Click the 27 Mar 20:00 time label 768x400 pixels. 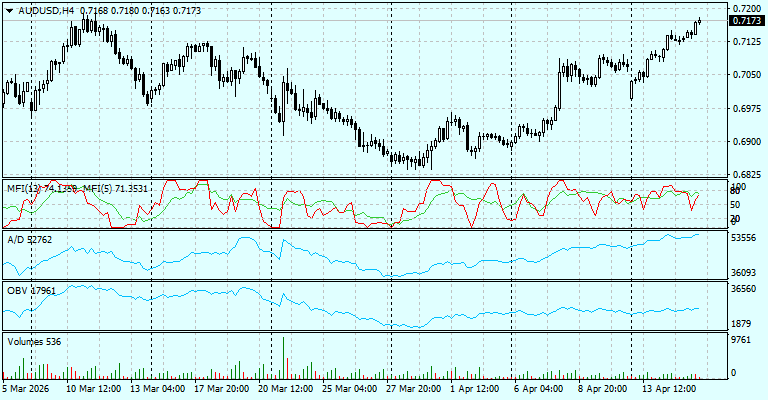point(413,389)
